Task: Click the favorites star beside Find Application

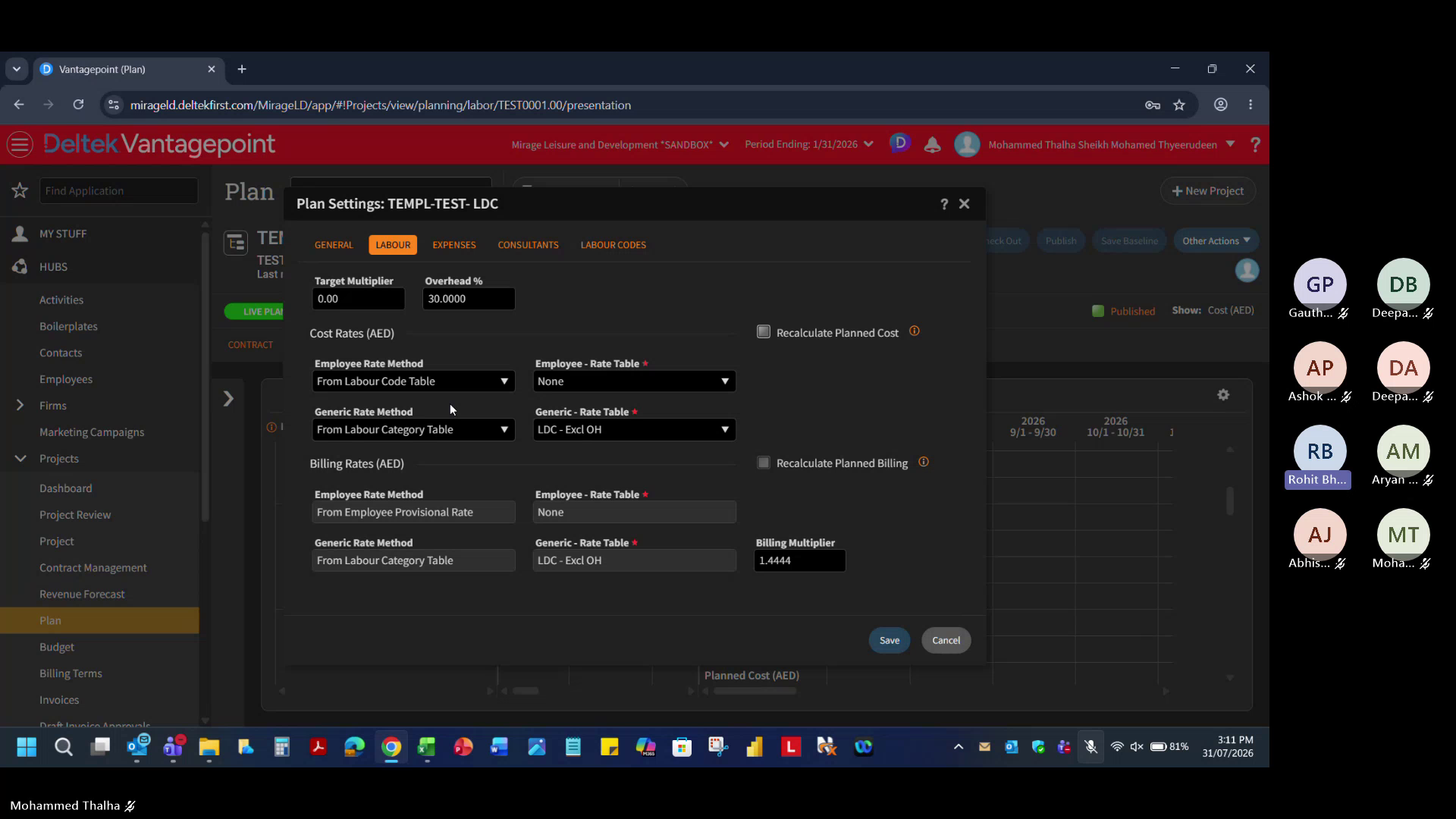Action: pyautogui.click(x=20, y=191)
